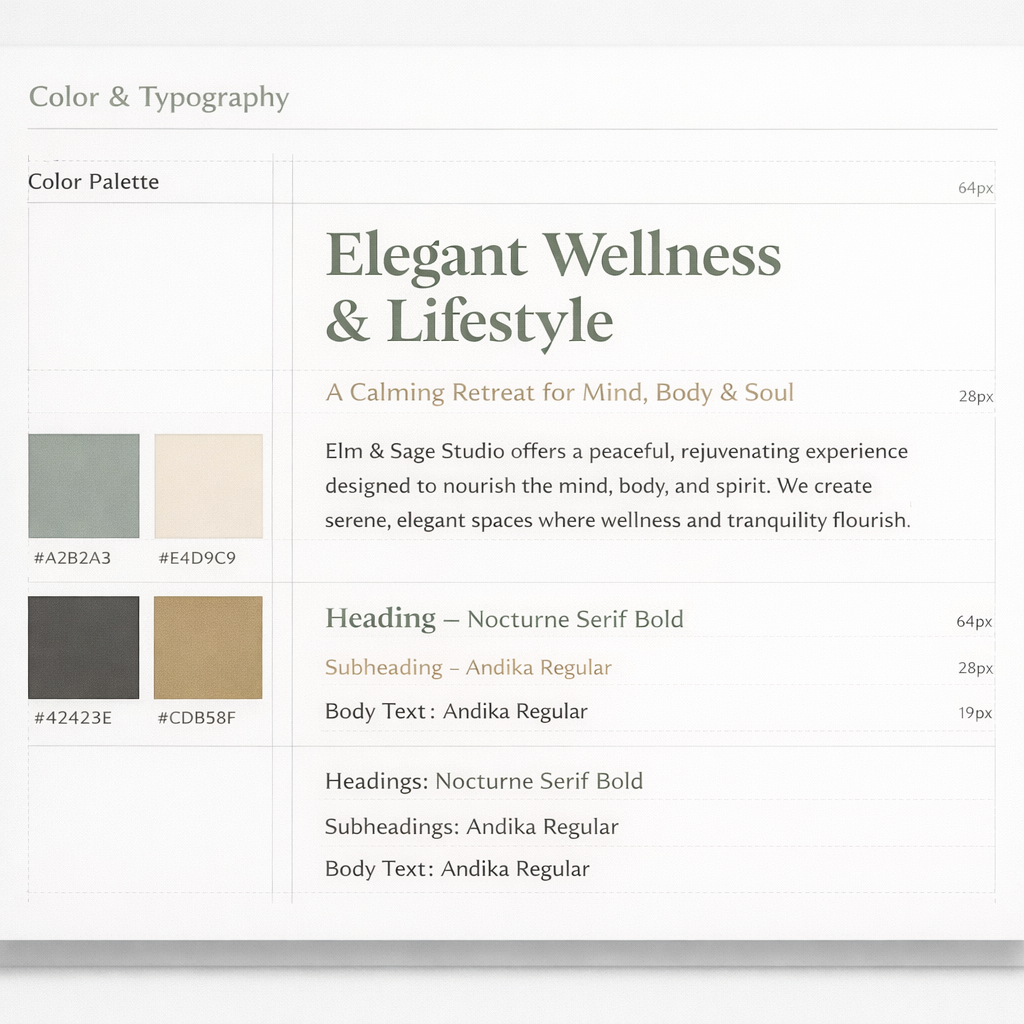Image resolution: width=1024 pixels, height=1024 pixels.
Task: Select the sage green #A2B2A3 swatch
Action: coord(84,486)
